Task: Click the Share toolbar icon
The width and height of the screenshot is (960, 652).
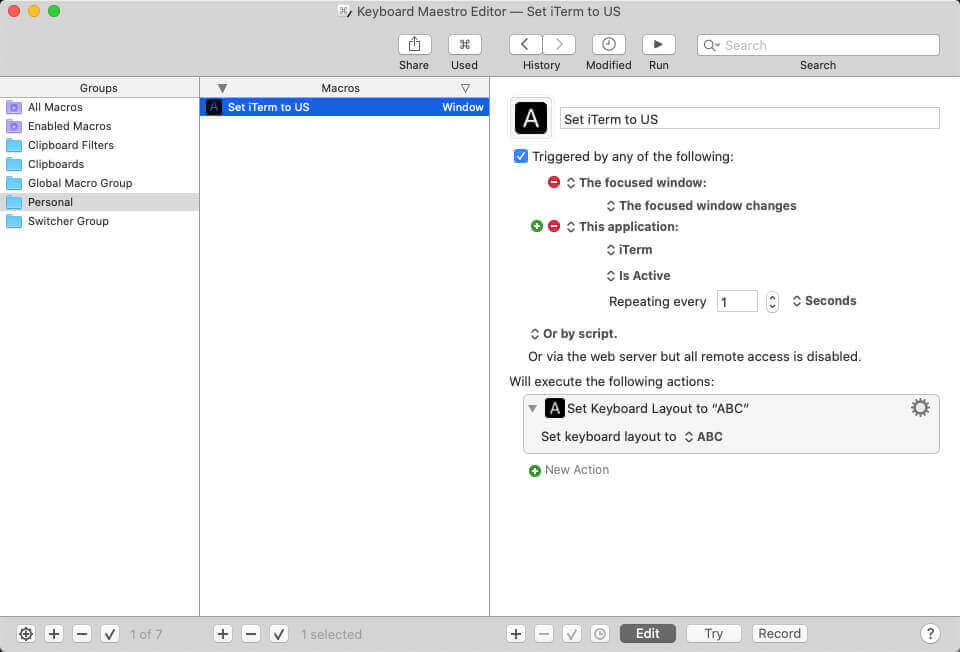Action: [x=414, y=45]
